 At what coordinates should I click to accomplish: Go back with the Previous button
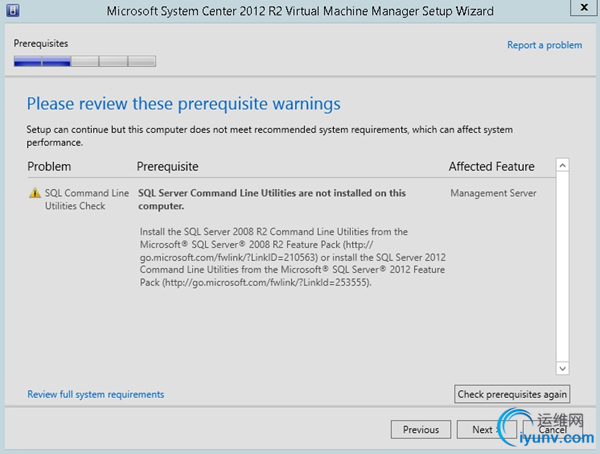coord(421,430)
